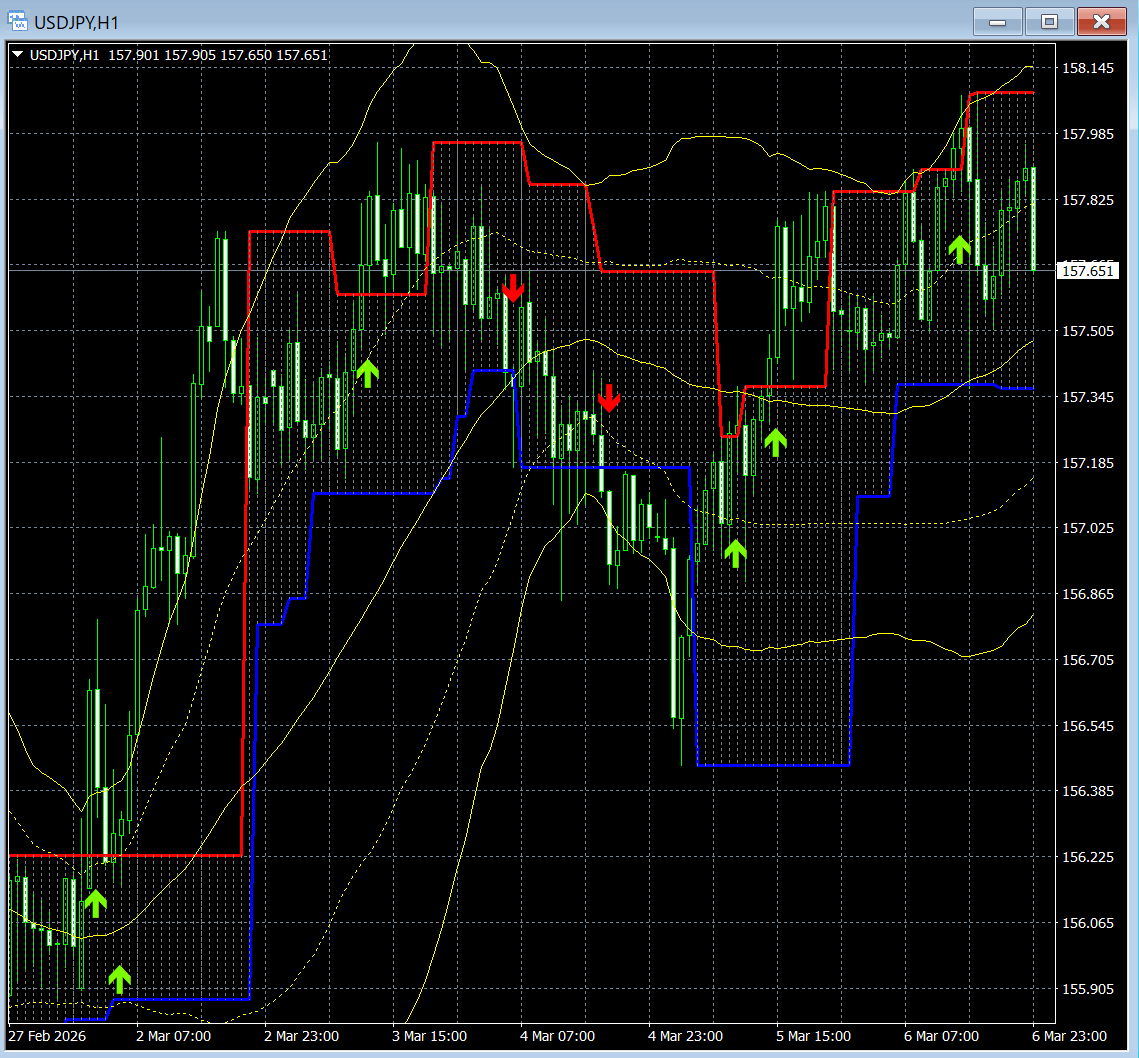Screen dimensions: 1139x1058
Task: Click the USDJPY chart window icon
Action: click(x=17, y=22)
